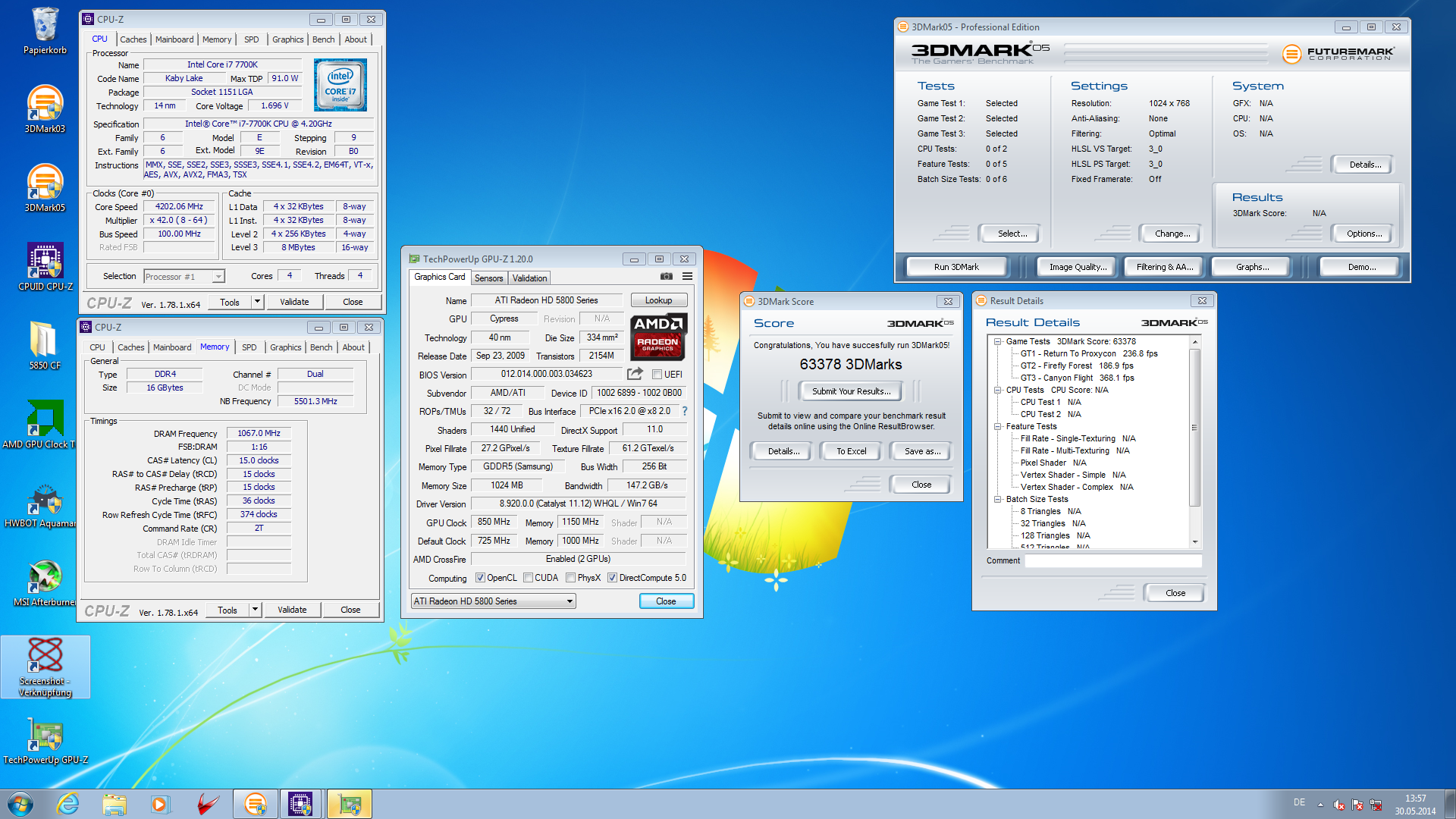Click the Result Details scrollbar up arrow
Screen dimensions: 1456x819
pyautogui.click(x=1195, y=342)
